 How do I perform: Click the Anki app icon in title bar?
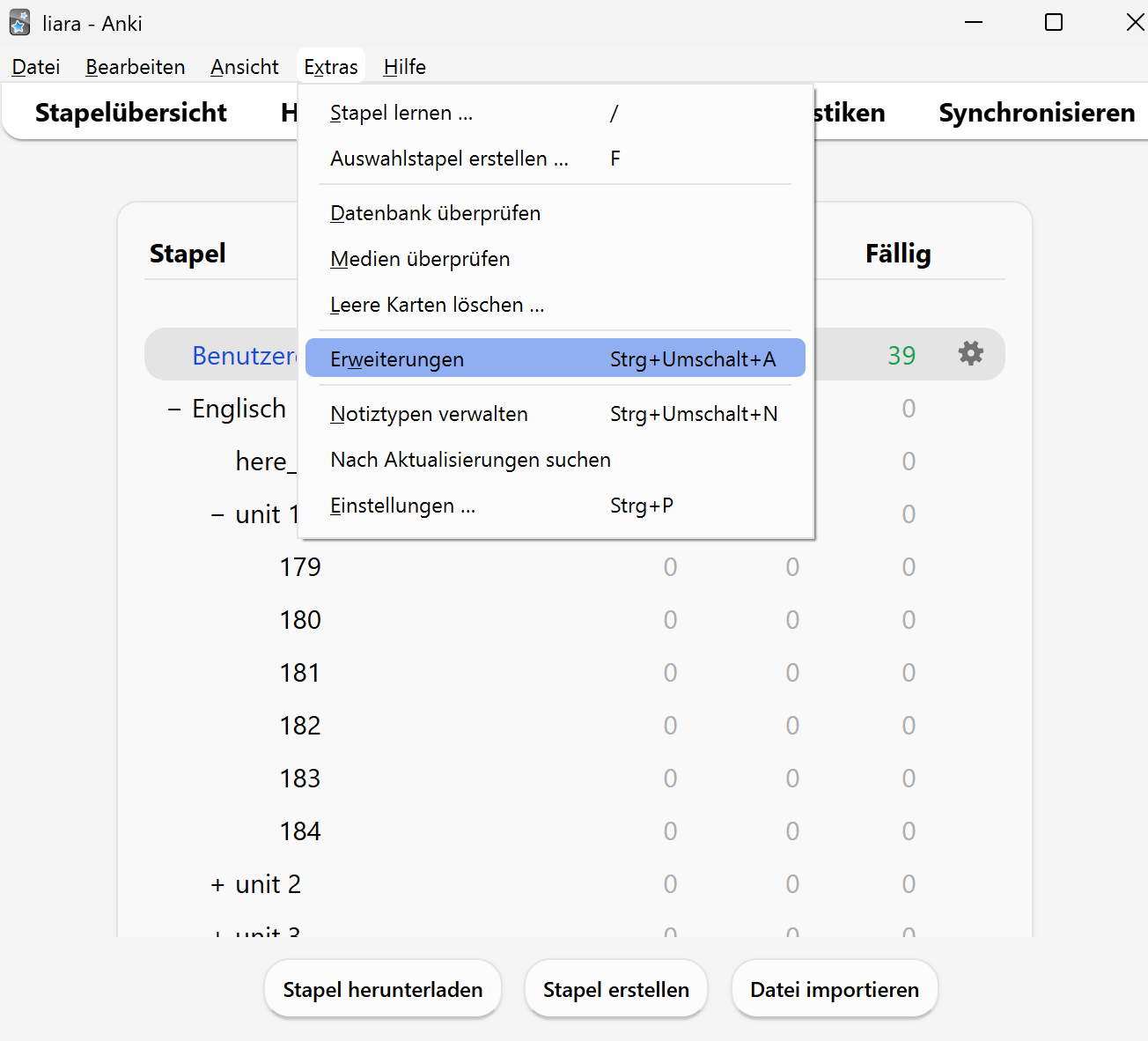coord(19,23)
